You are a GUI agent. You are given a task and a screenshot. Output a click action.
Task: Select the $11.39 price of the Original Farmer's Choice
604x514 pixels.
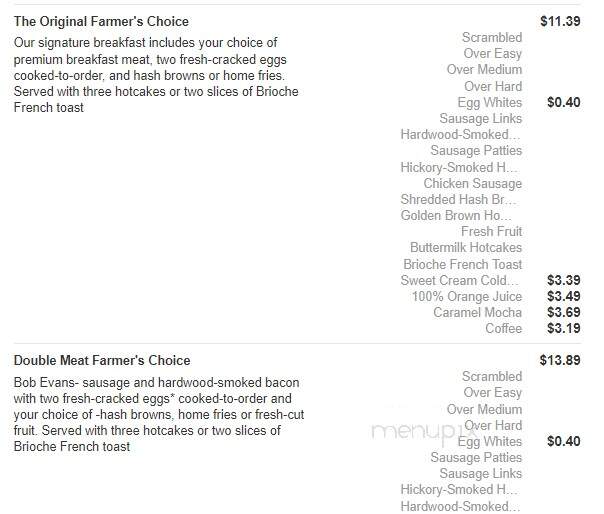pyautogui.click(x=560, y=21)
